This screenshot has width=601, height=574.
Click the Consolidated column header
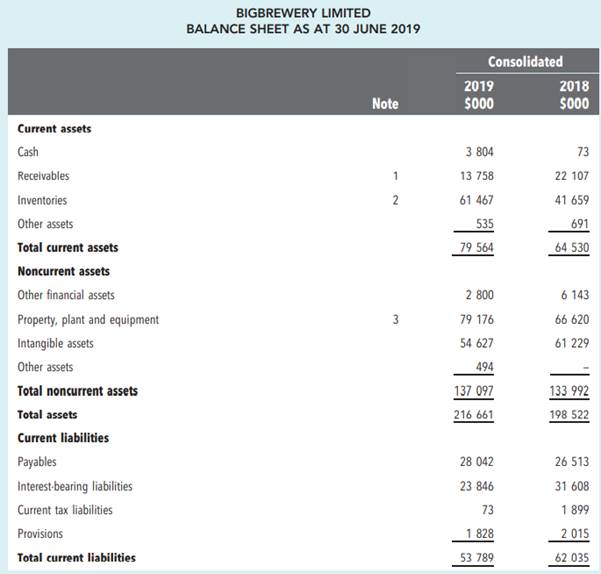524,61
